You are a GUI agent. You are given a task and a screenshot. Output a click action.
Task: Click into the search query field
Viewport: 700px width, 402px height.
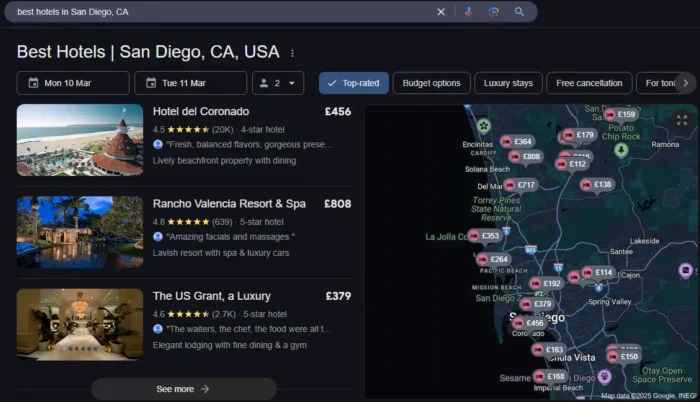pos(223,12)
